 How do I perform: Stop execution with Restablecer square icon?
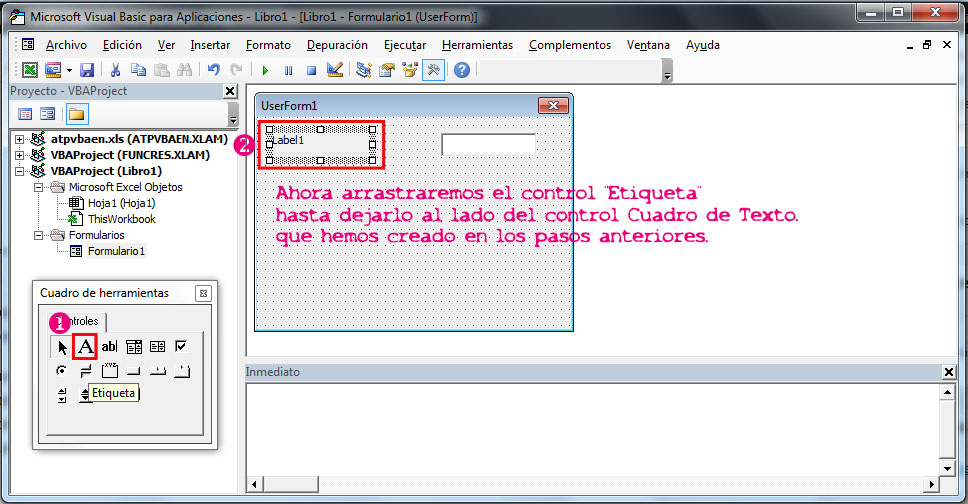click(x=311, y=70)
